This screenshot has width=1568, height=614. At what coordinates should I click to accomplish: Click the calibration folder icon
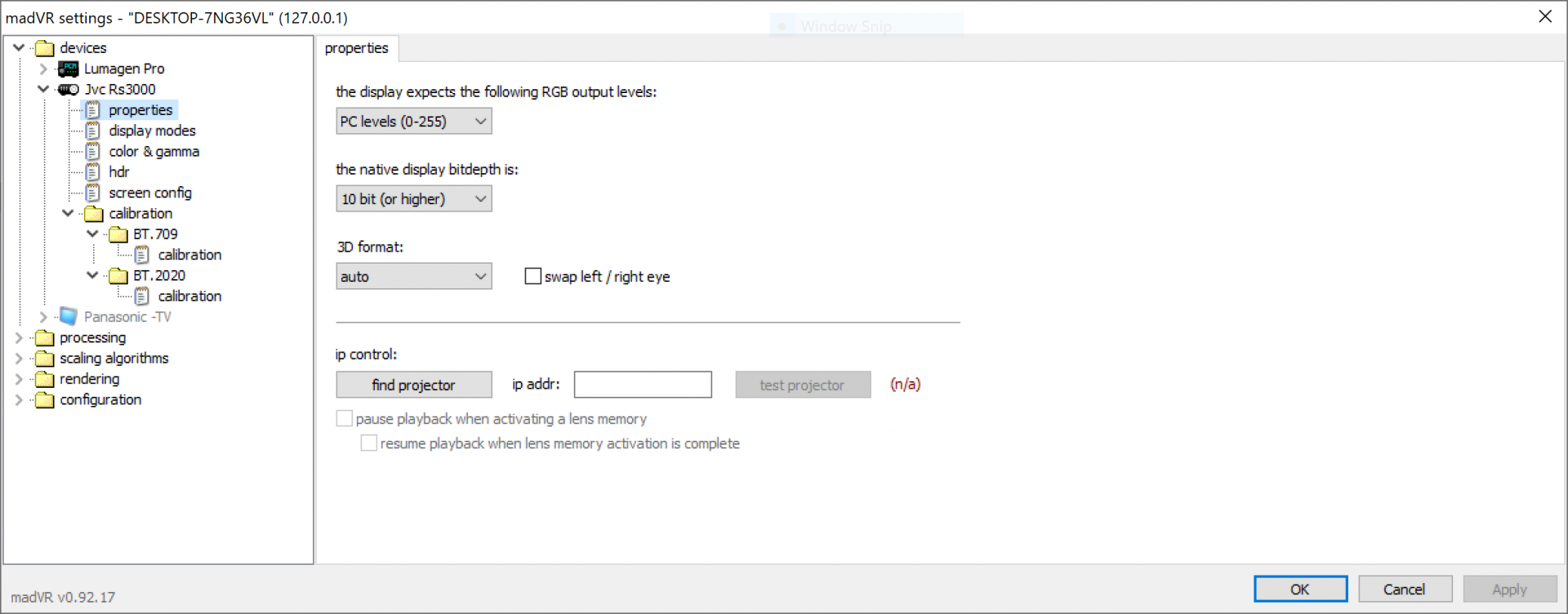tap(94, 214)
